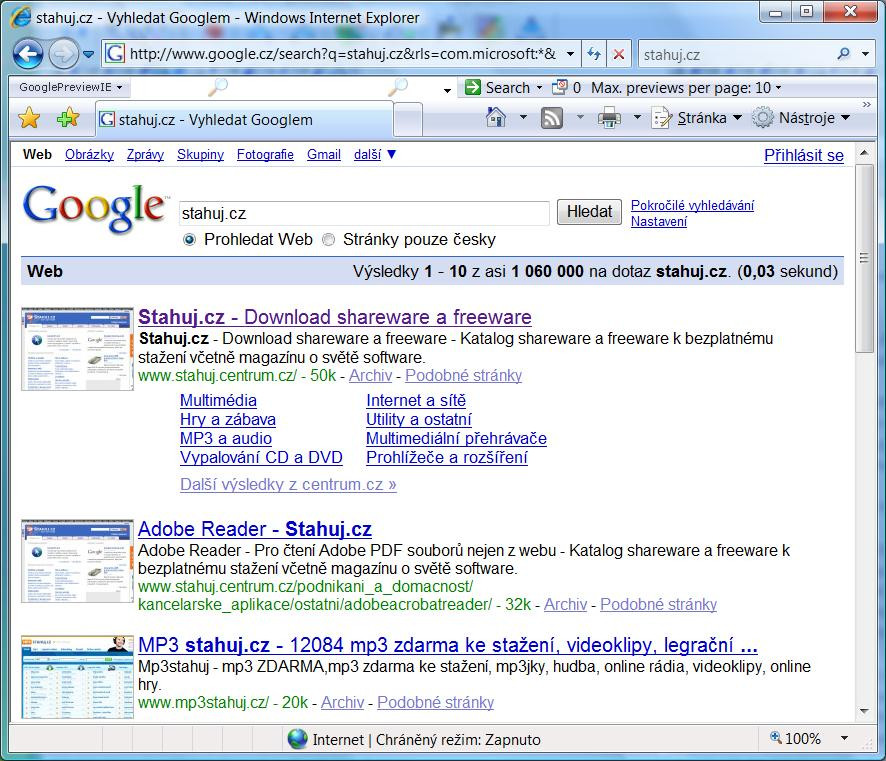The width and height of the screenshot is (886, 761).
Task: Click the green Search arrow icon in toolbar
Action: click(472, 87)
